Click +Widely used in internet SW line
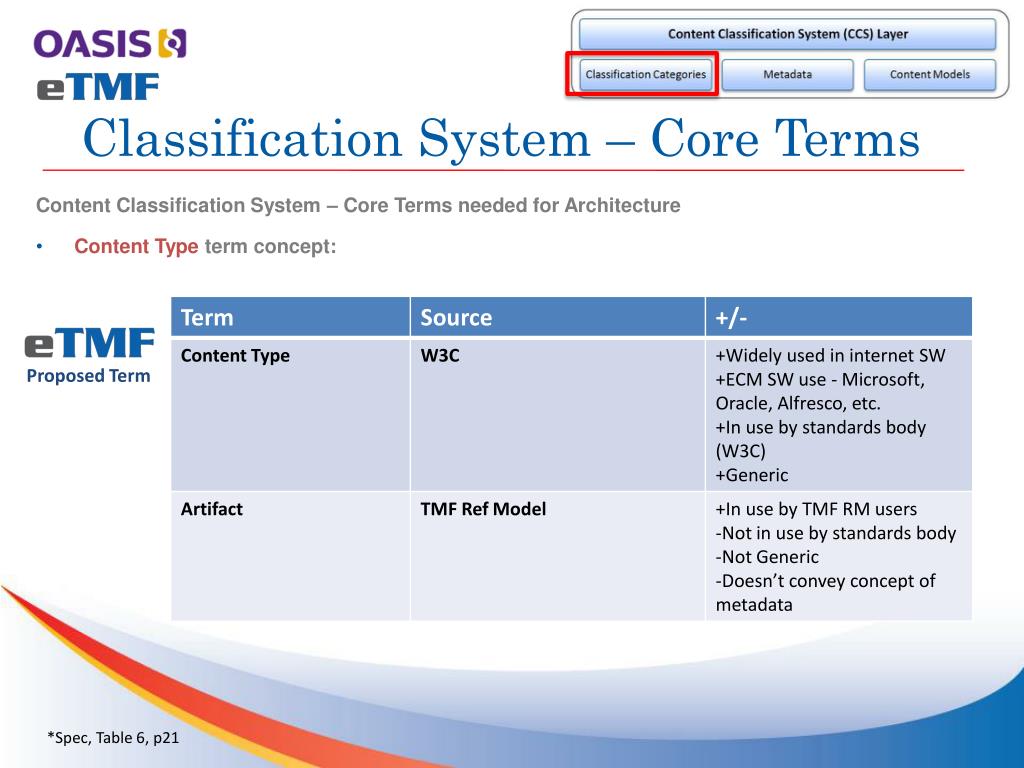Image resolution: width=1024 pixels, height=768 pixels. pyautogui.click(x=830, y=355)
